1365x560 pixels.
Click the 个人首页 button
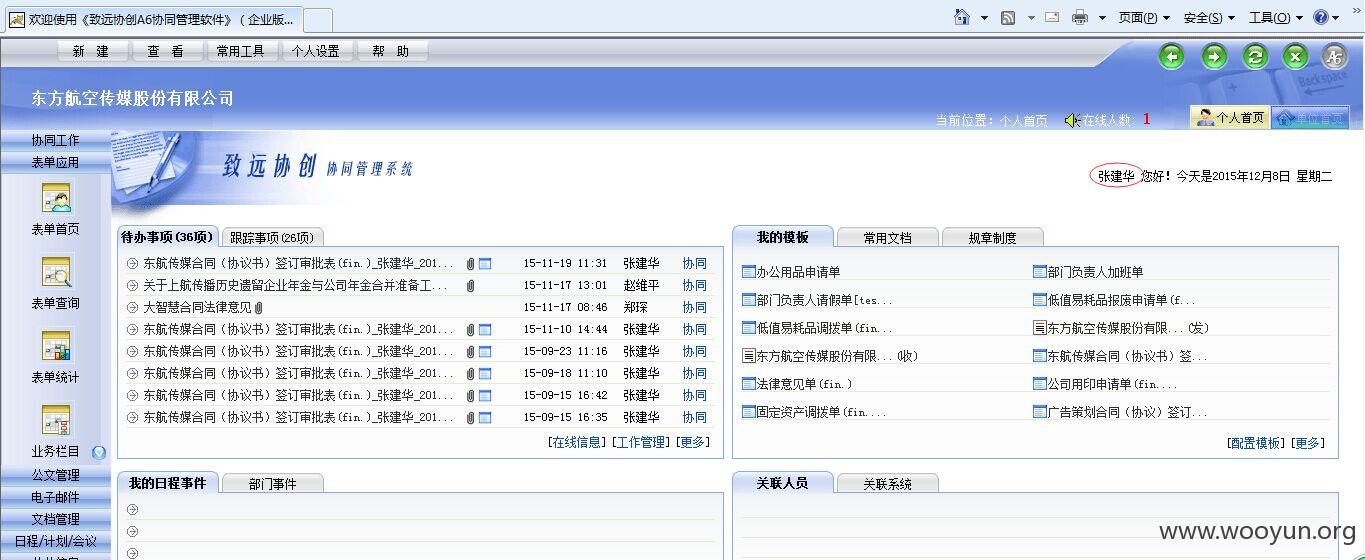click(x=1230, y=118)
